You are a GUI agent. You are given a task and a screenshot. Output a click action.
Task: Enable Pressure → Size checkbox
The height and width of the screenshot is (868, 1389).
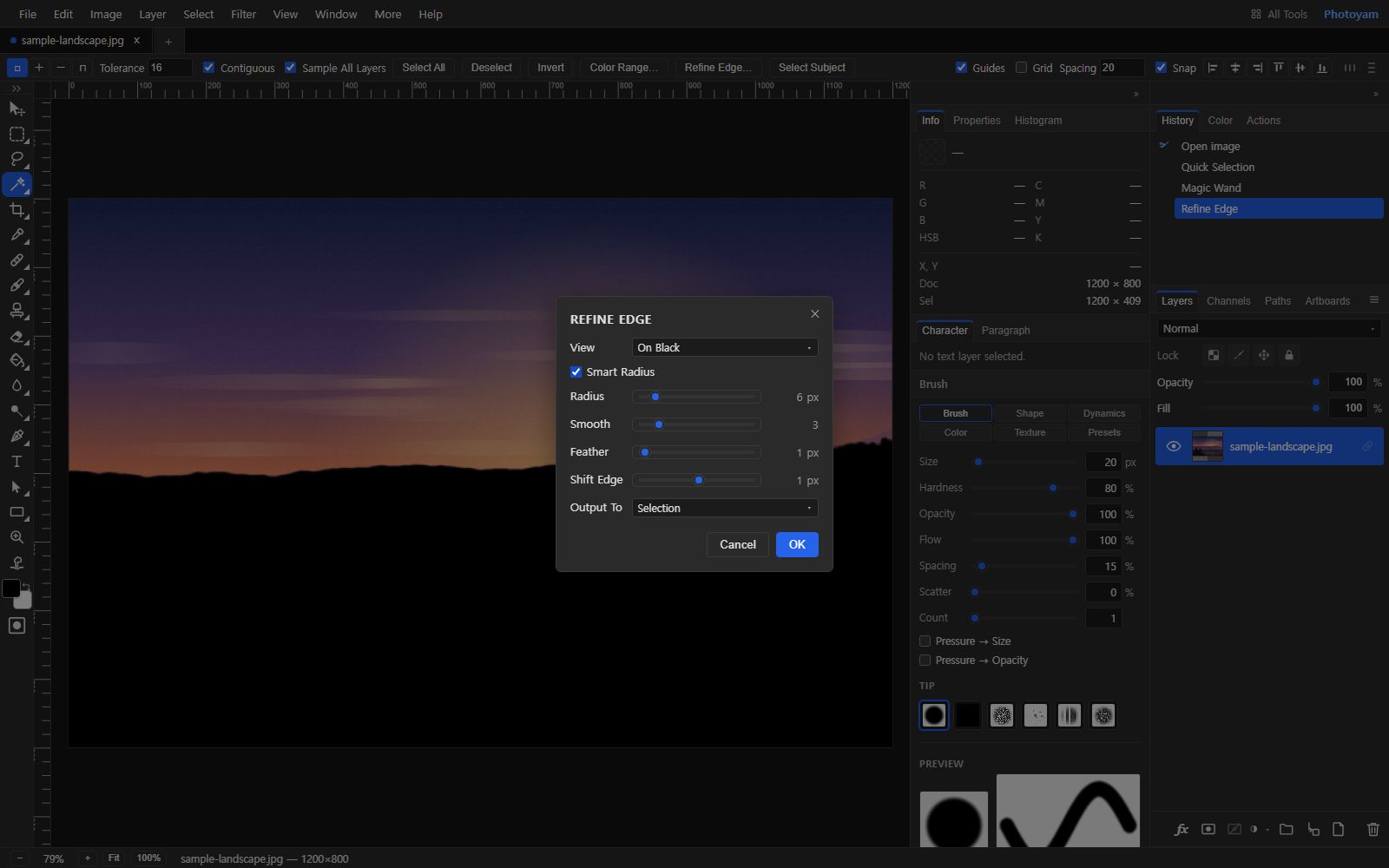pyautogui.click(x=925, y=641)
